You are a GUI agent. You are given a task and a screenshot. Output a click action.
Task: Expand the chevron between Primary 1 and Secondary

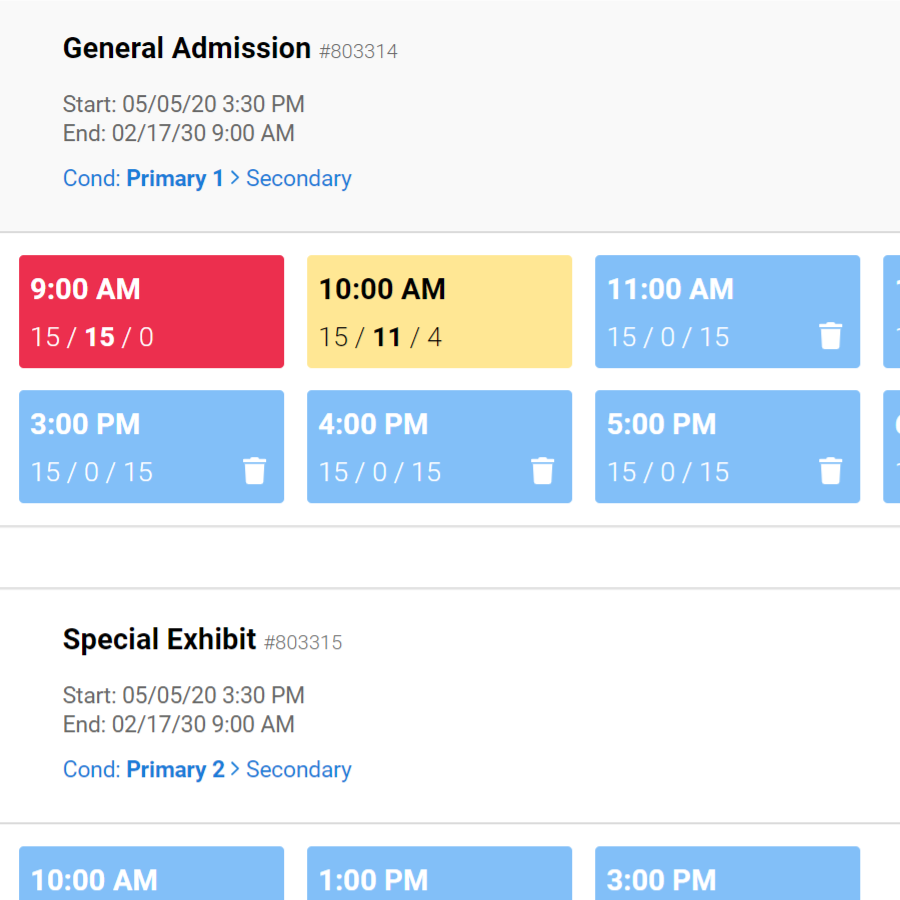(x=233, y=178)
